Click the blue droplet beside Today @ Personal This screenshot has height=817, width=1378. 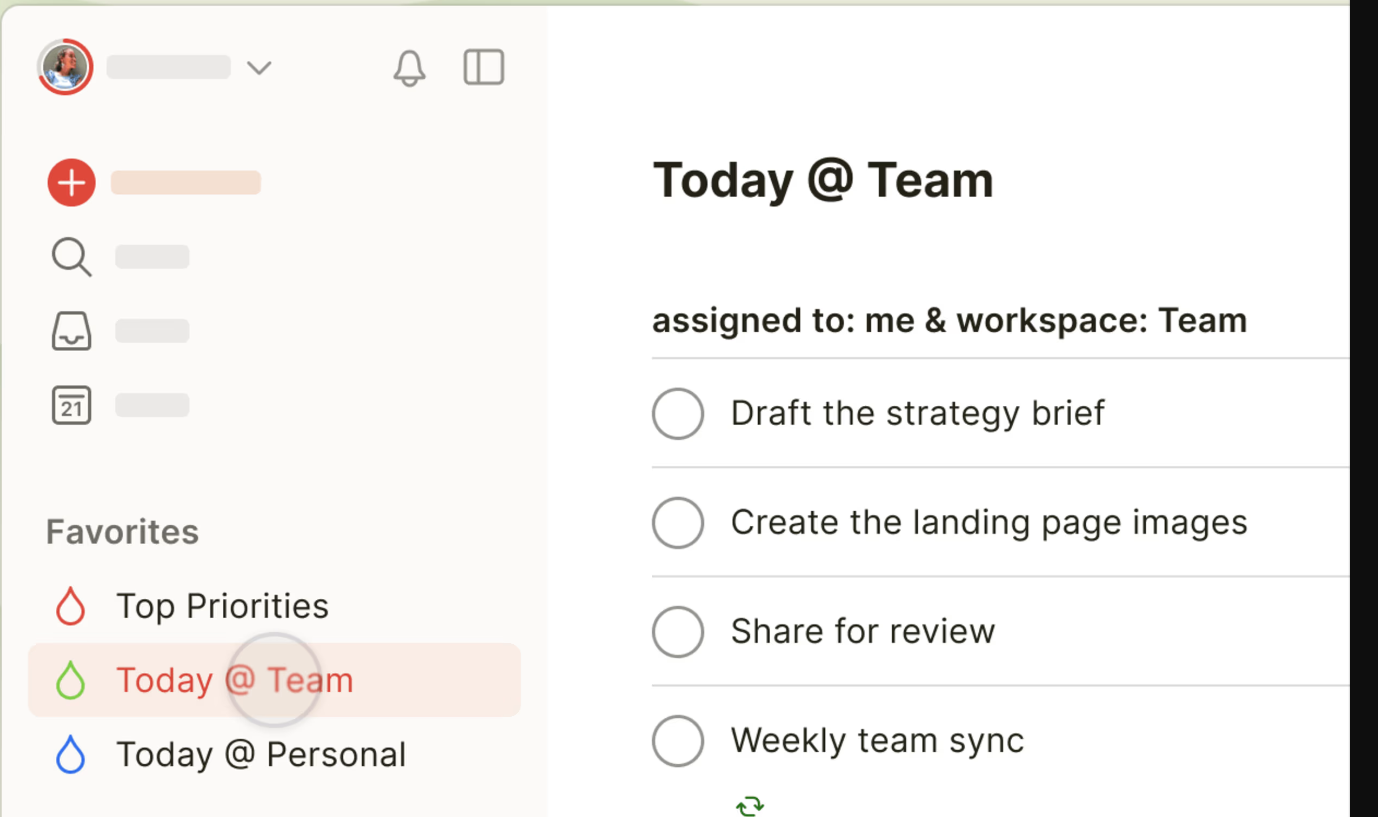[x=71, y=754]
